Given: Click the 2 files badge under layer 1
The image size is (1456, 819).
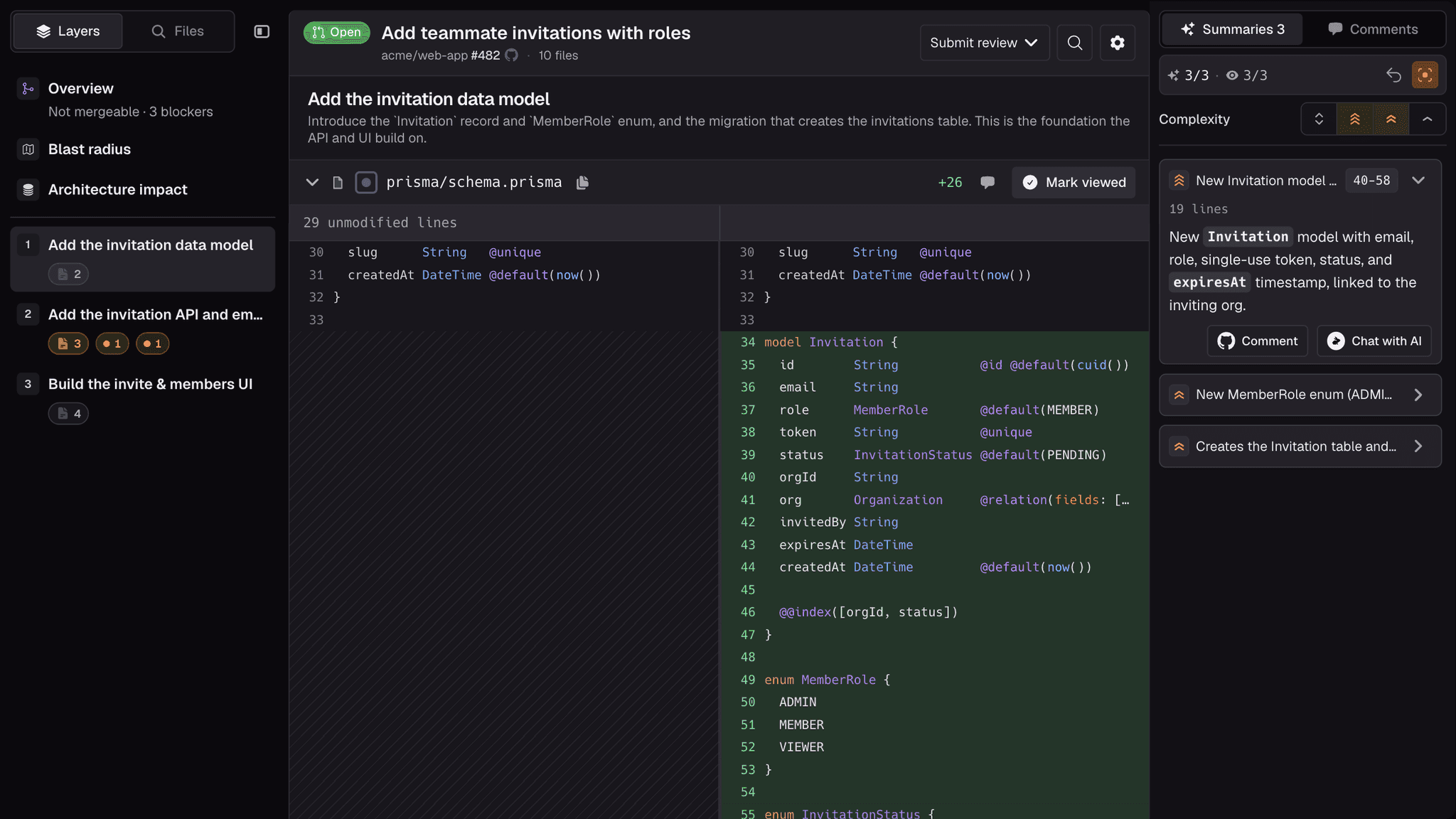Looking at the screenshot, I should [68, 274].
